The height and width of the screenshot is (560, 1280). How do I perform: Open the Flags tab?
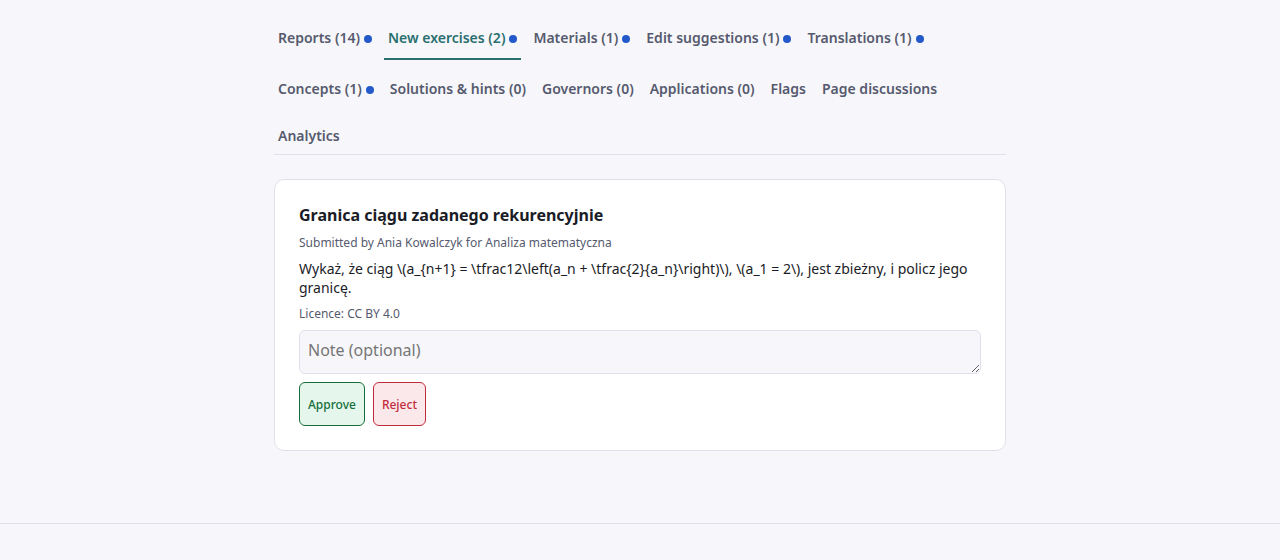click(788, 89)
